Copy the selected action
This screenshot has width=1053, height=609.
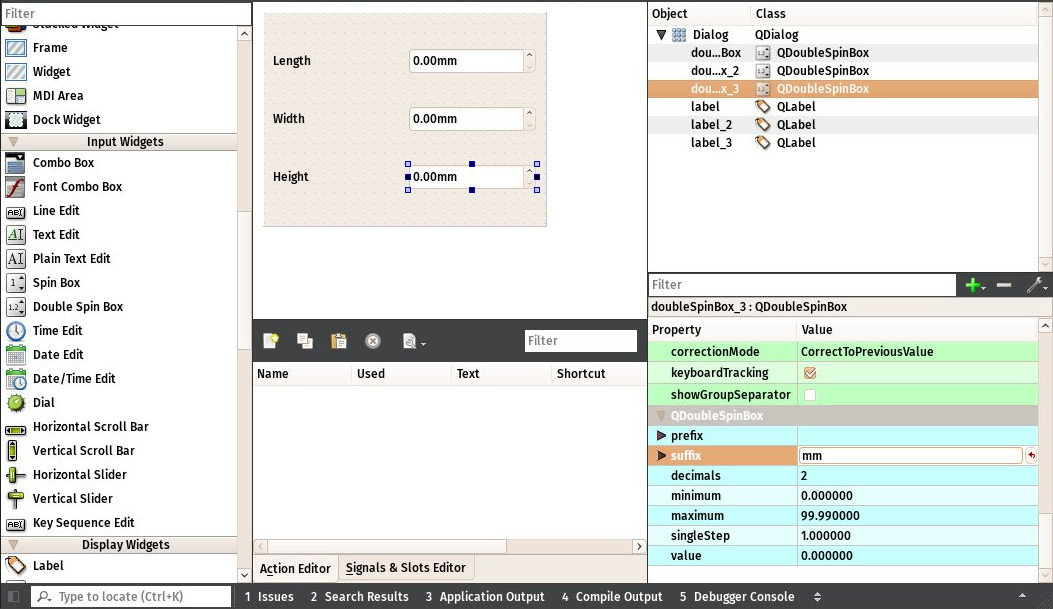pyautogui.click(x=305, y=341)
